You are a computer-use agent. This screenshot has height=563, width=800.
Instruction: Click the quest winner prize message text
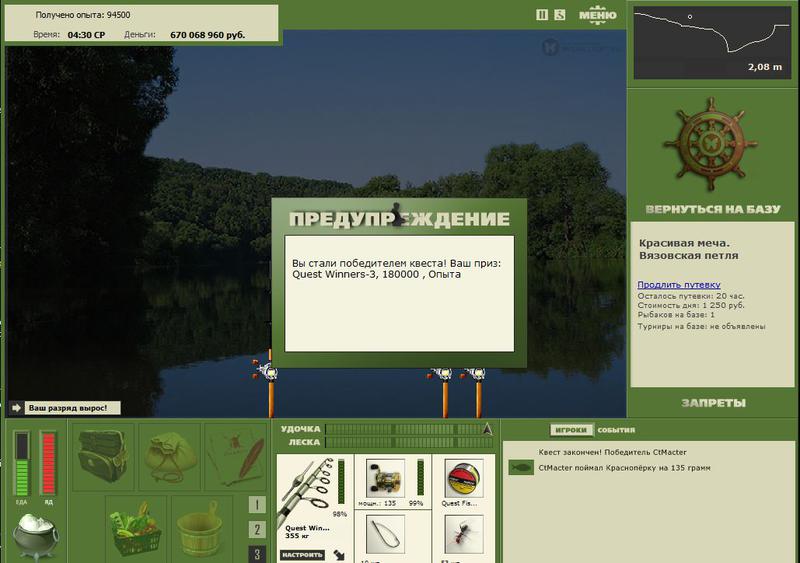click(x=396, y=269)
